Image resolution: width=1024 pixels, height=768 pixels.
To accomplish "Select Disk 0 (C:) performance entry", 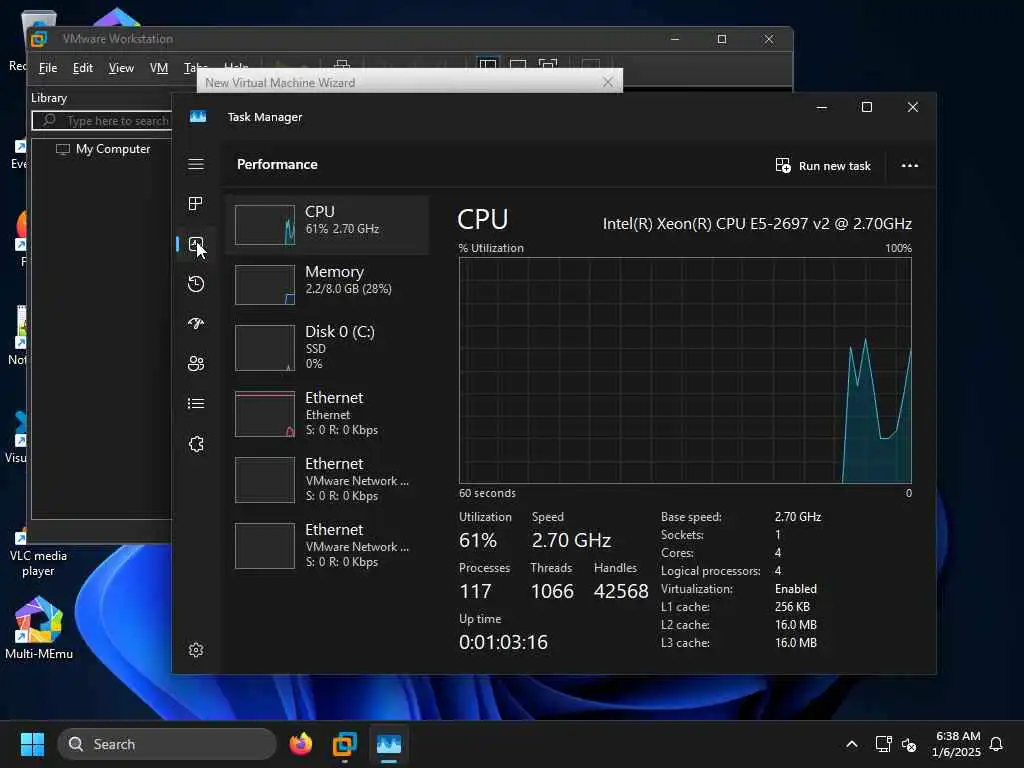I will click(327, 347).
